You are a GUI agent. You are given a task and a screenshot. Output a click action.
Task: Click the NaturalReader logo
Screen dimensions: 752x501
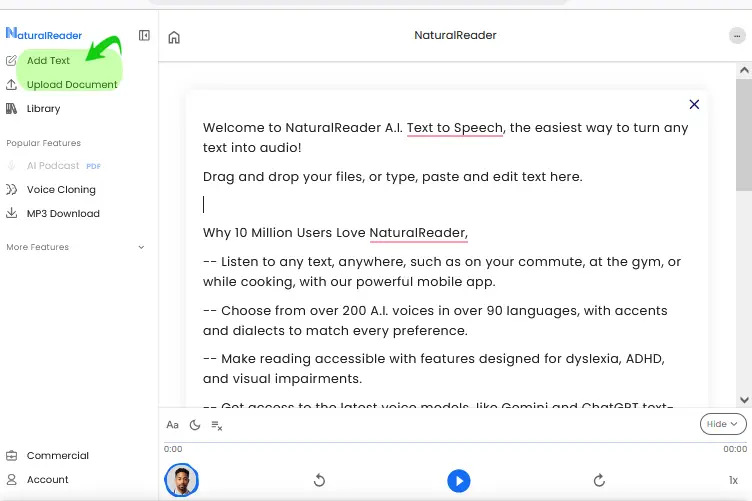[44, 34]
